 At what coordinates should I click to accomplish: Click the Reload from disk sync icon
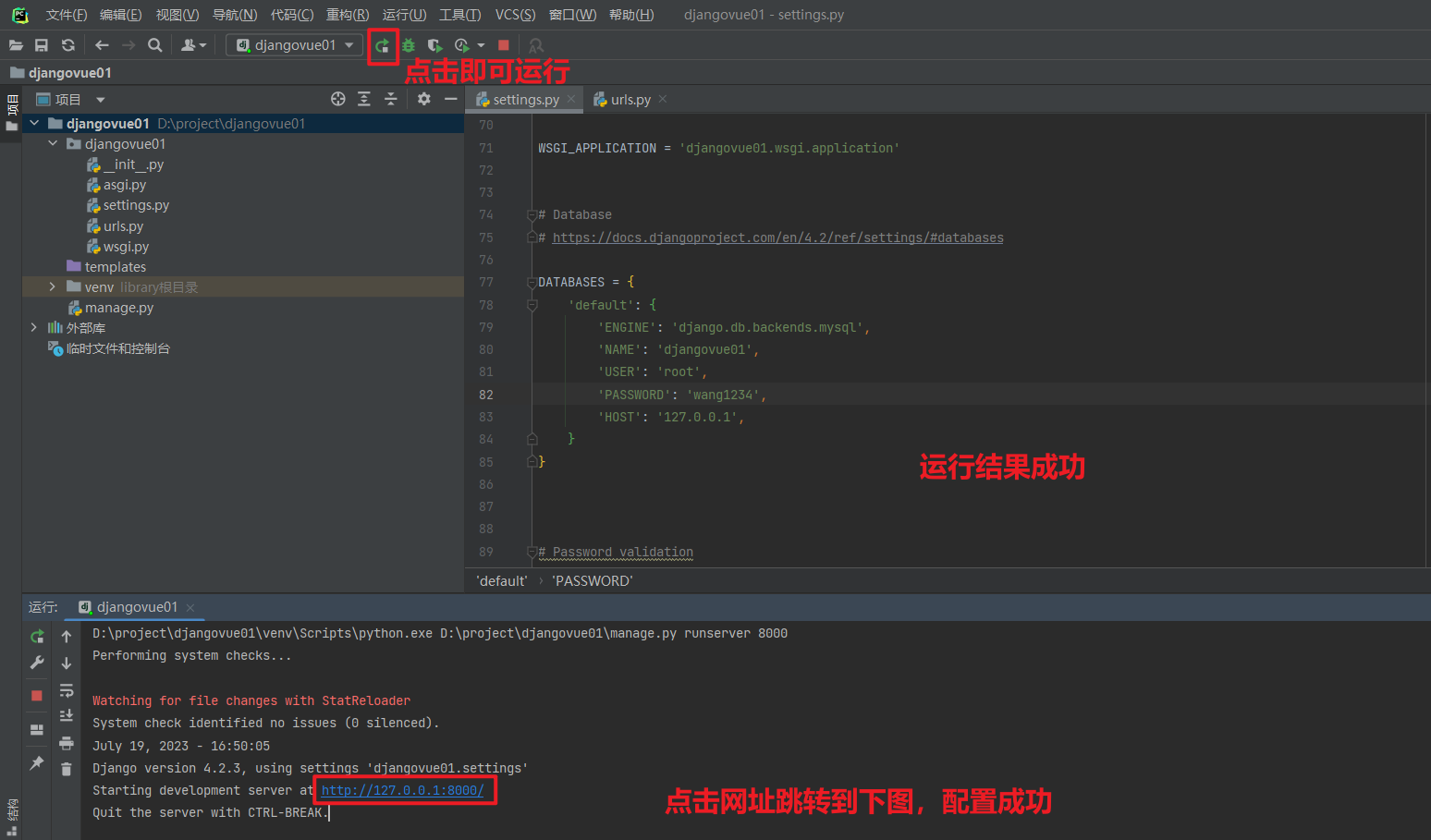pos(67,45)
